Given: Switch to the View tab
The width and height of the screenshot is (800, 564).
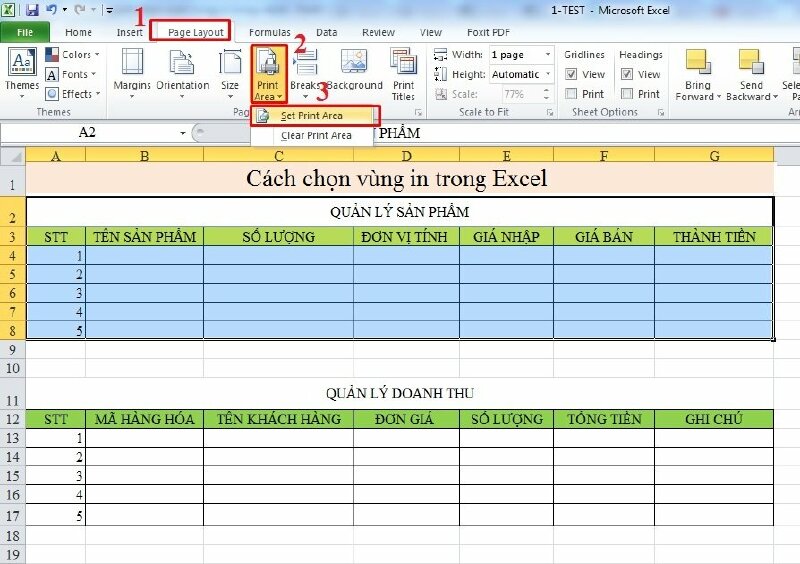Looking at the screenshot, I should coord(431,32).
